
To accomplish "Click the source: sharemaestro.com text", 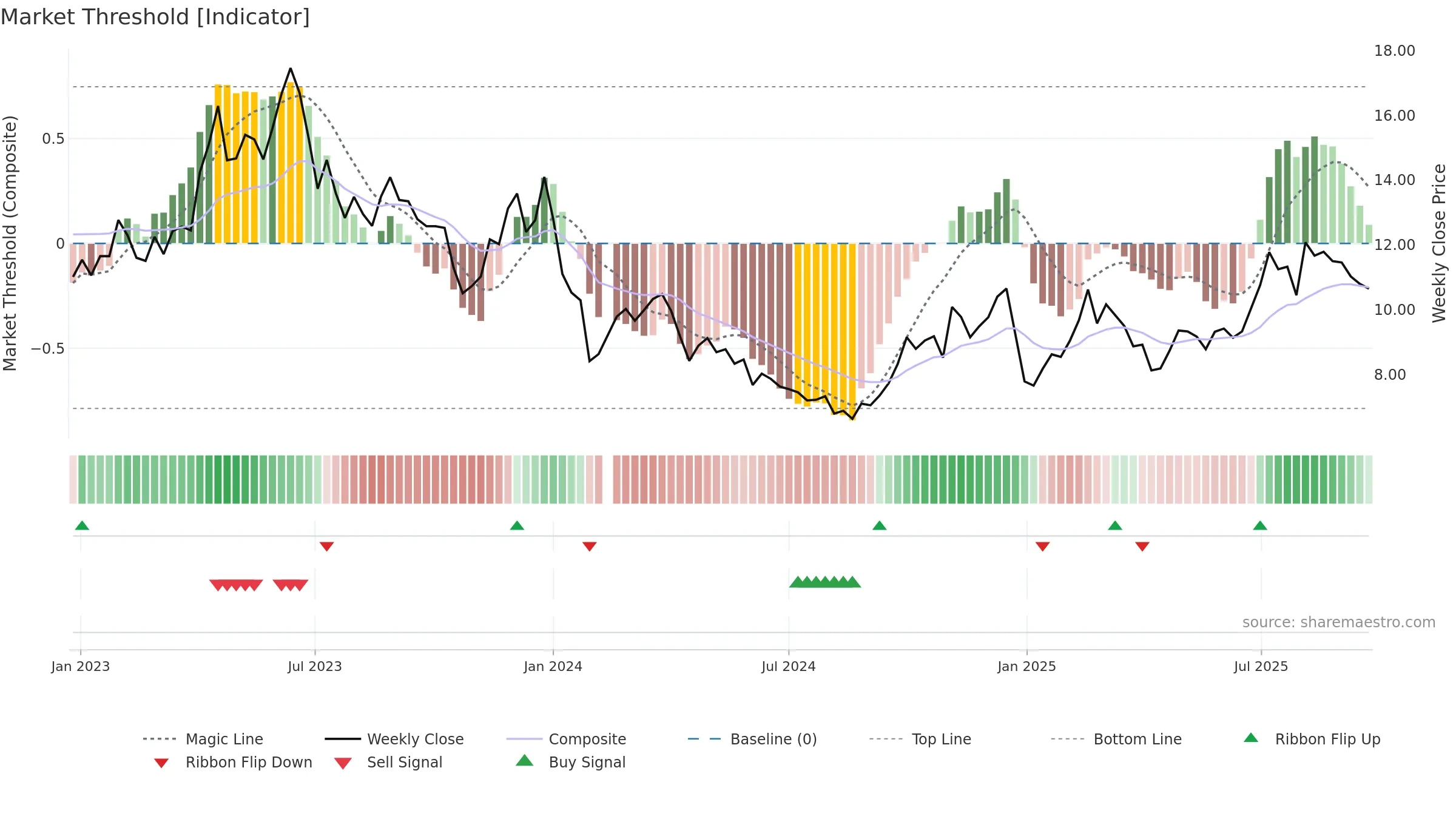I will (1339, 622).
